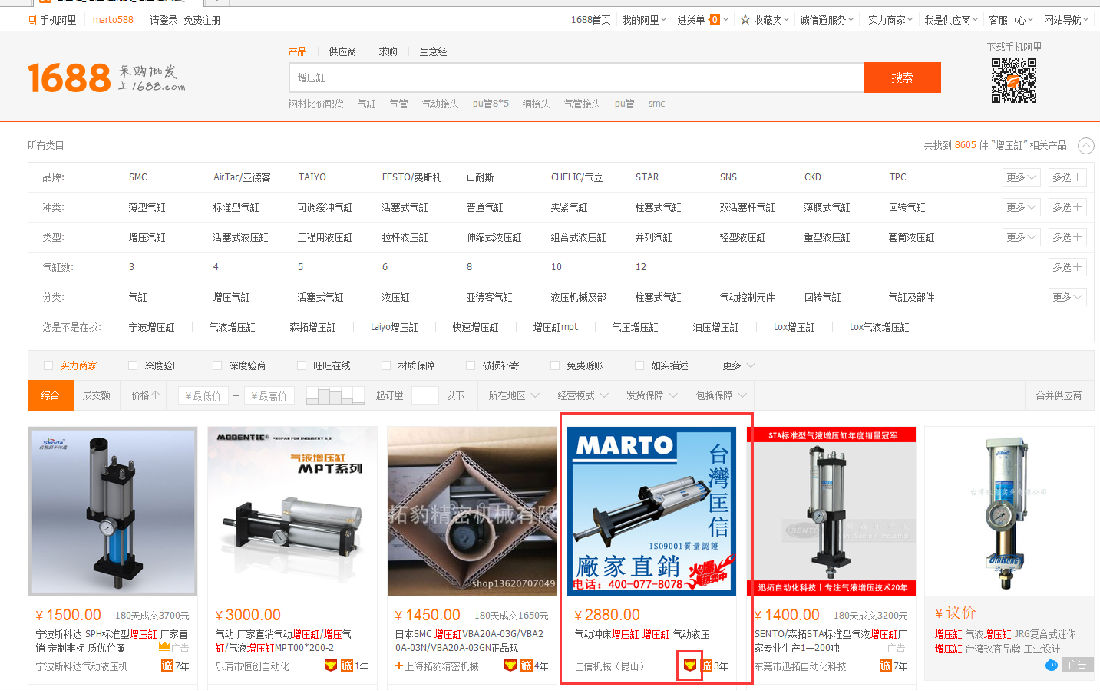Image resolution: width=1100 pixels, height=691 pixels.
Task: Expand 更多 in the 薄型气缸 filter row
Action: (x=1020, y=208)
